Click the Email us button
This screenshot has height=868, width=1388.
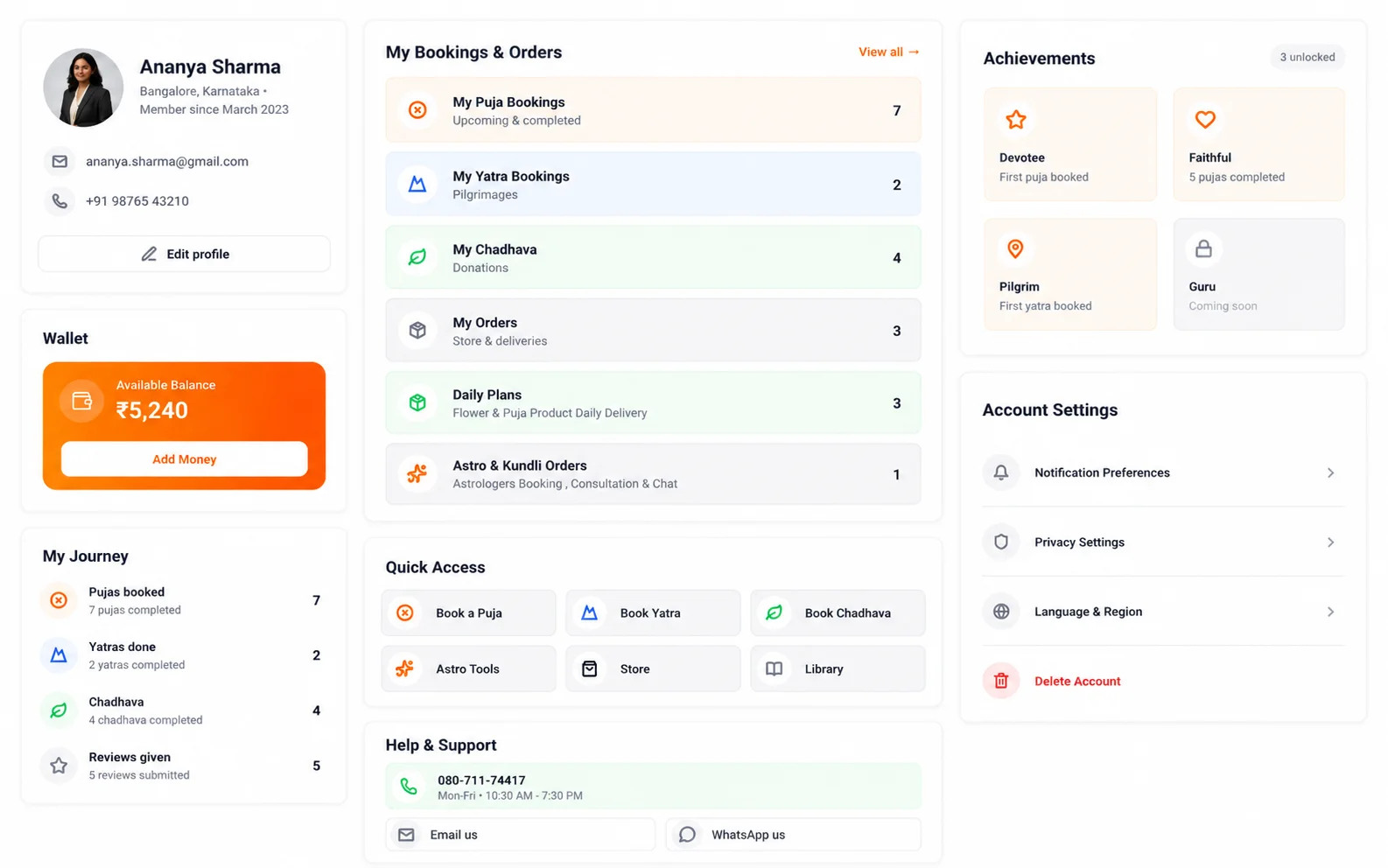point(520,835)
